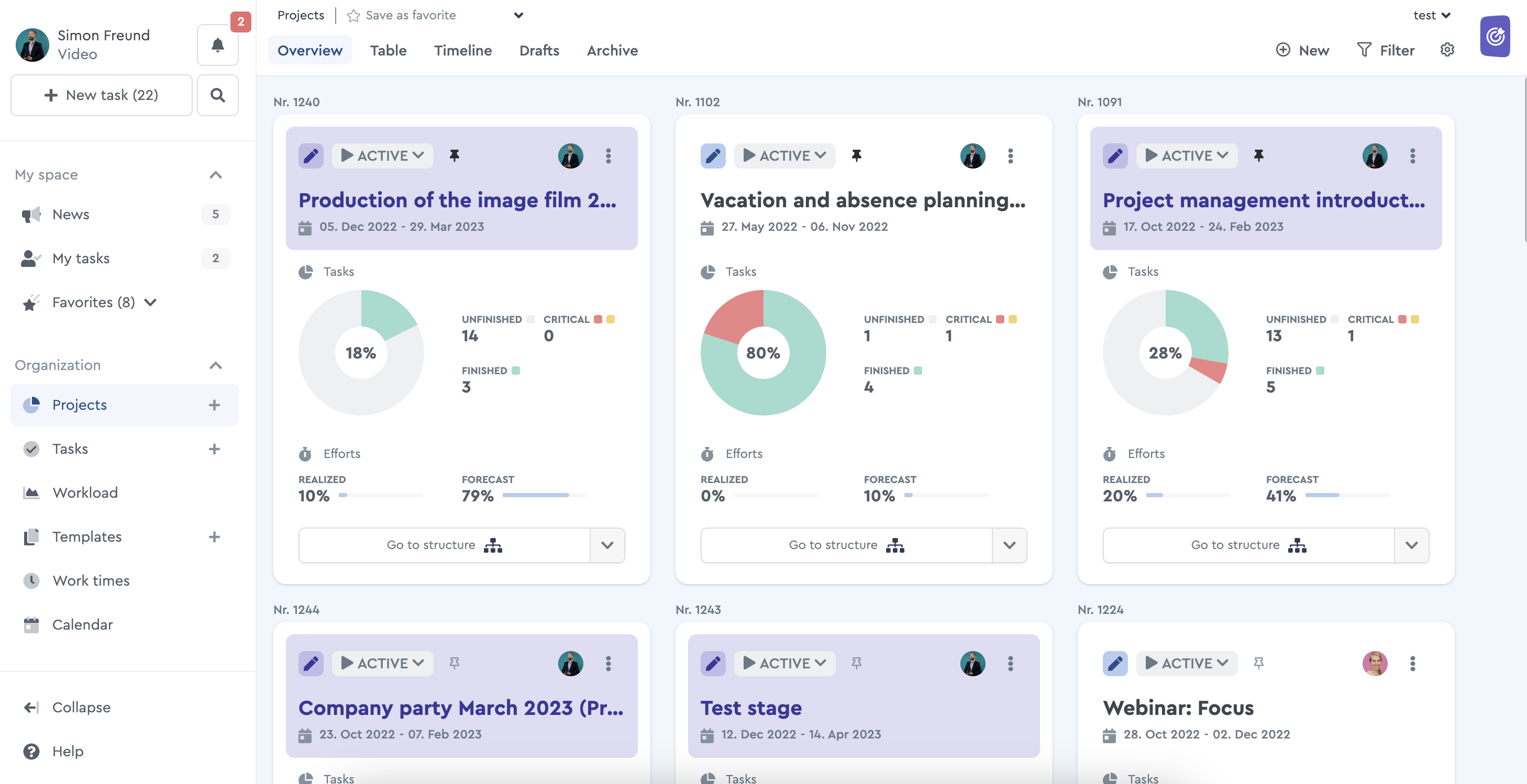1527x784 pixels.
Task: Unpin the Production of the image film project
Action: (x=454, y=156)
